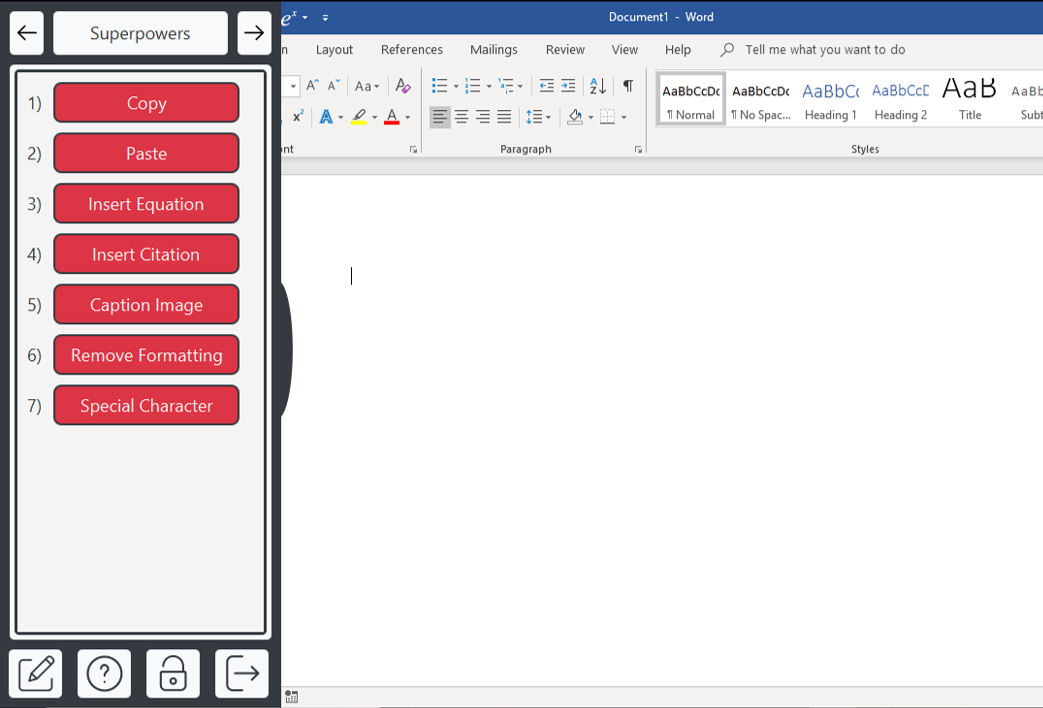Screen dimensions: 1043x708
Task: Toggle center text alignment
Action: click(x=461, y=117)
